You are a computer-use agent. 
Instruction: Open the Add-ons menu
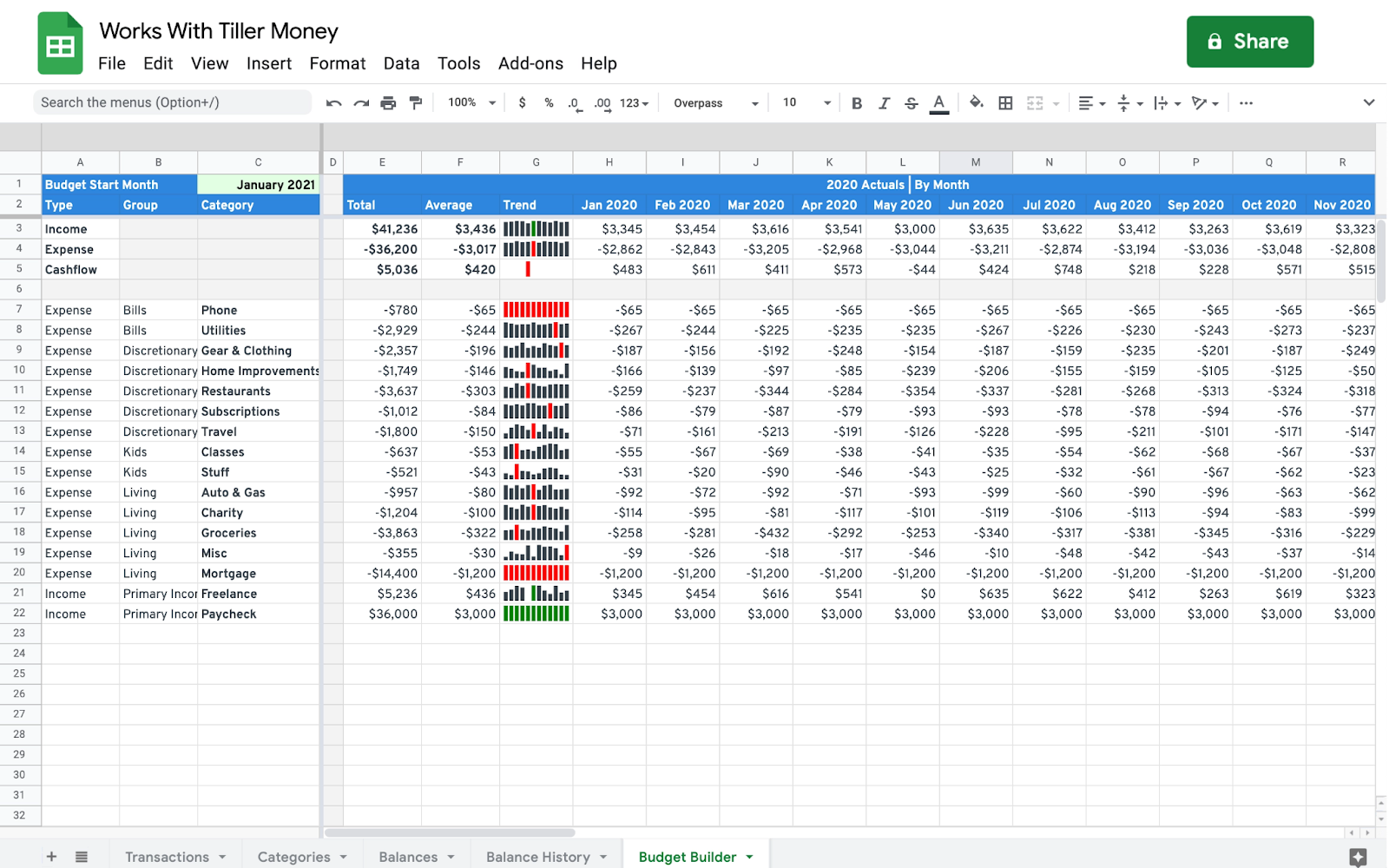pos(530,63)
